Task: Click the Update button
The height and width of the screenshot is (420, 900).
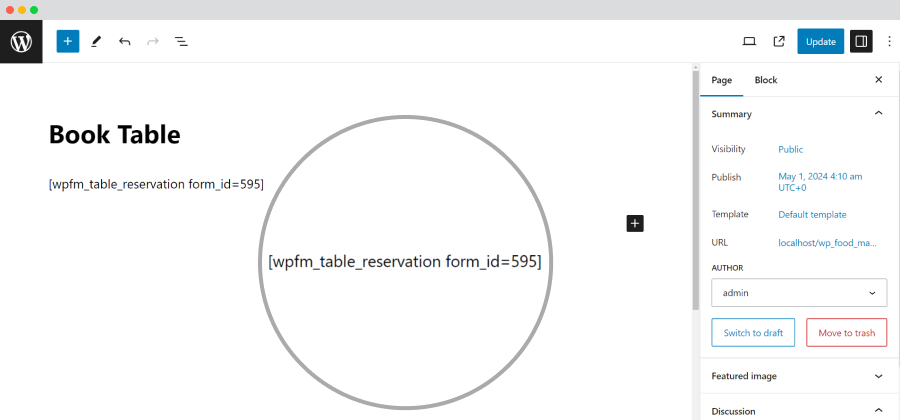Action: [820, 41]
